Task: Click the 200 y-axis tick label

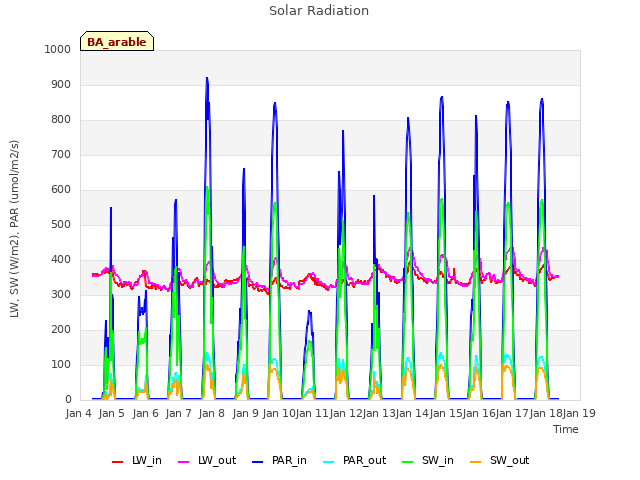Action: point(61,329)
